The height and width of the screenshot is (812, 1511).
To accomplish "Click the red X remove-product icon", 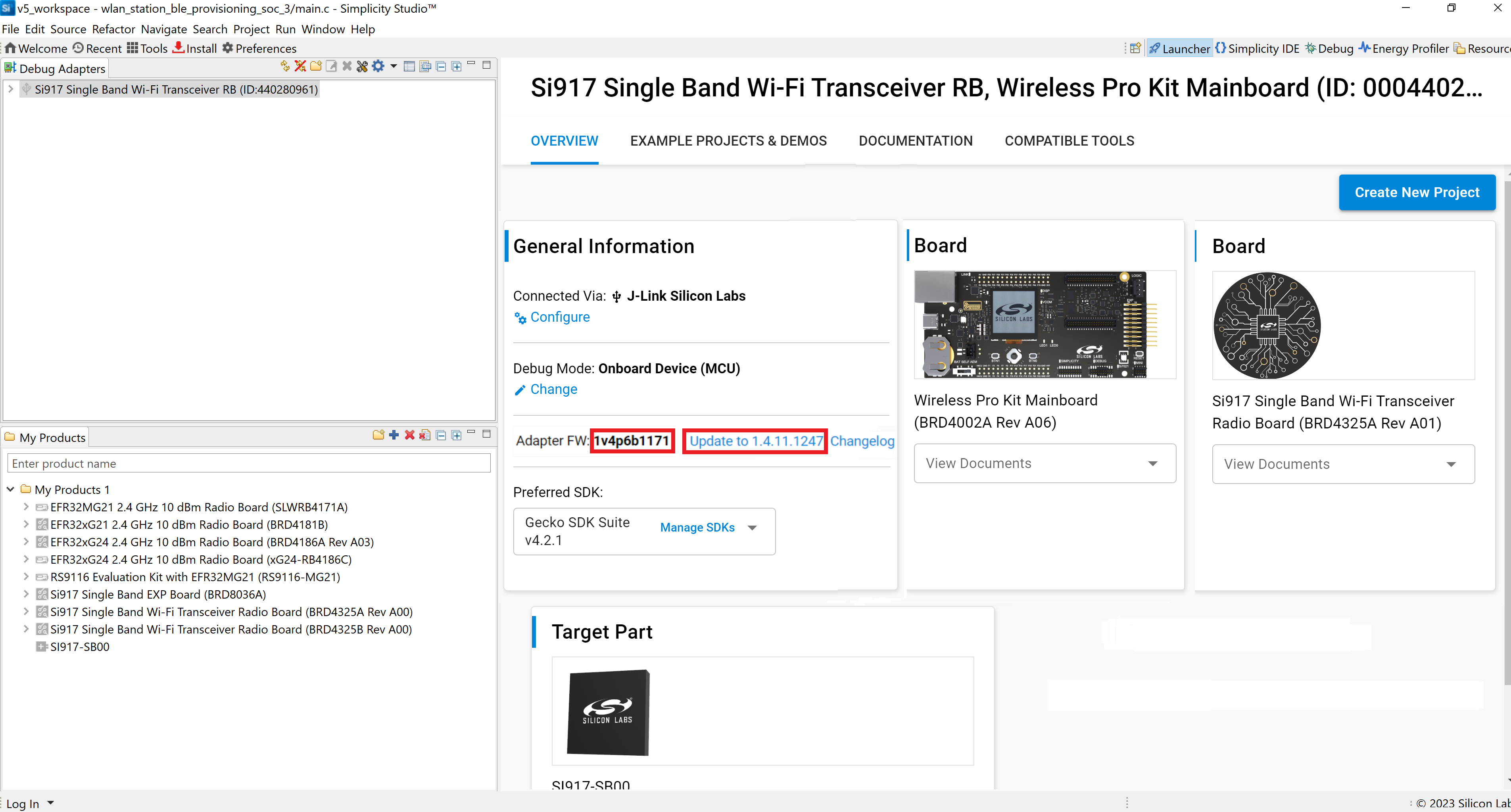I will click(409, 435).
